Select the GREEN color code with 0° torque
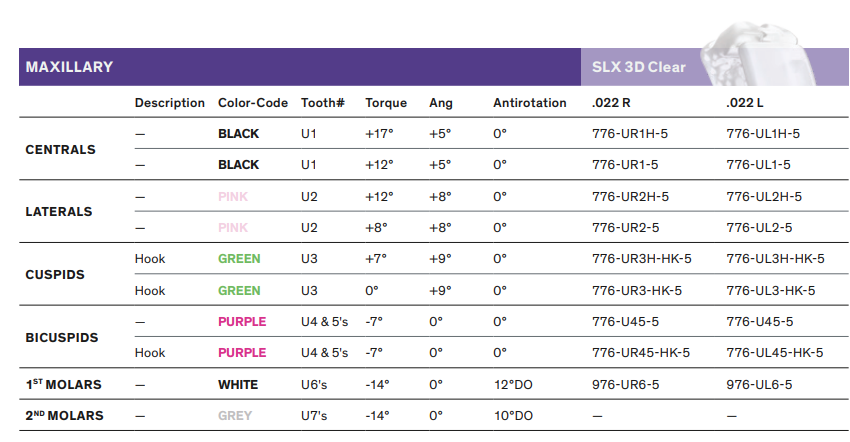The width and height of the screenshot is (850, 442). click(x=239, y=291)
